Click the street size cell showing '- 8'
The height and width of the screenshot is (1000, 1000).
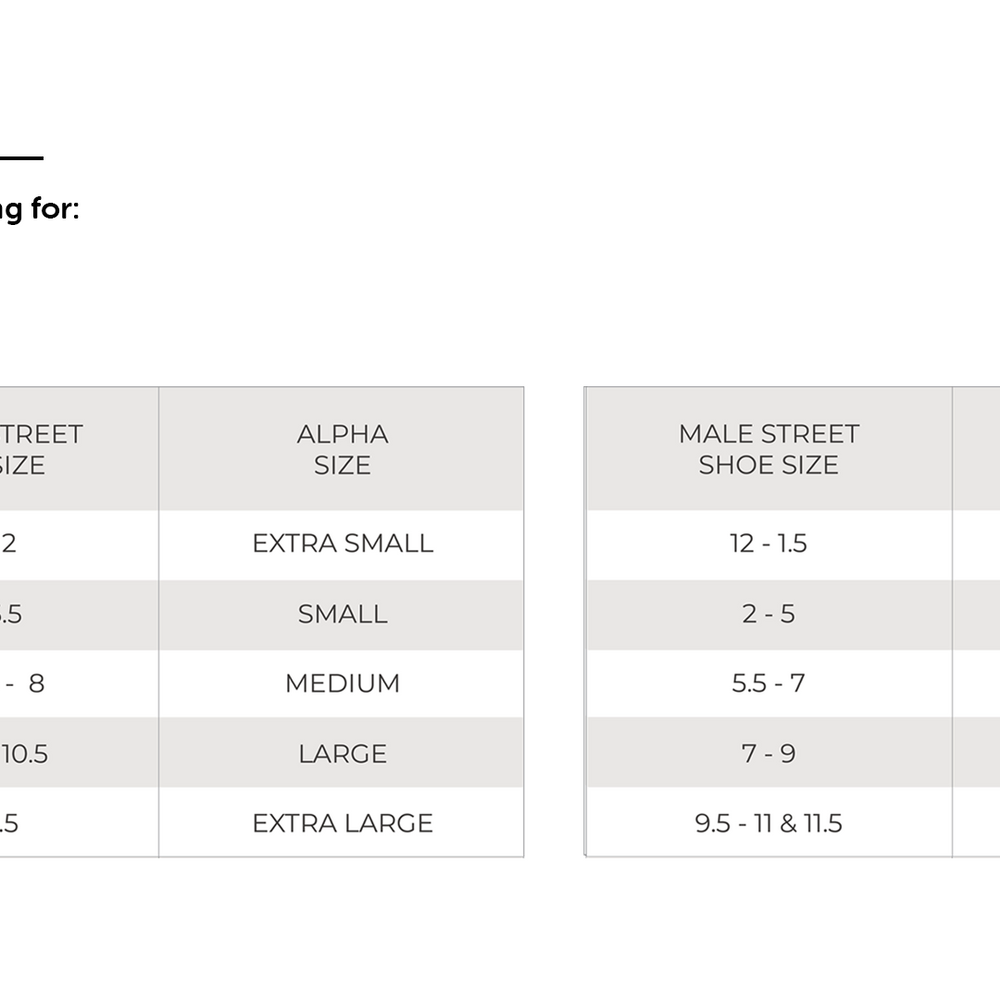[x=79, y=683]
